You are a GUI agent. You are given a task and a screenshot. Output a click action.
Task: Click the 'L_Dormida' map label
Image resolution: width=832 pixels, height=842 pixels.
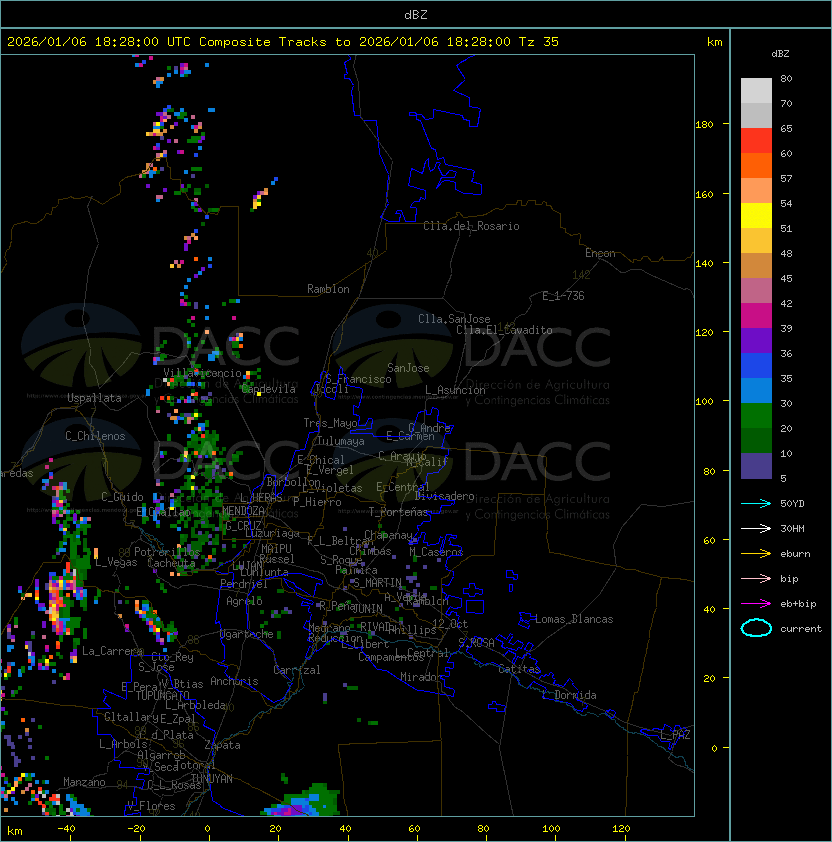pos(569,695)
